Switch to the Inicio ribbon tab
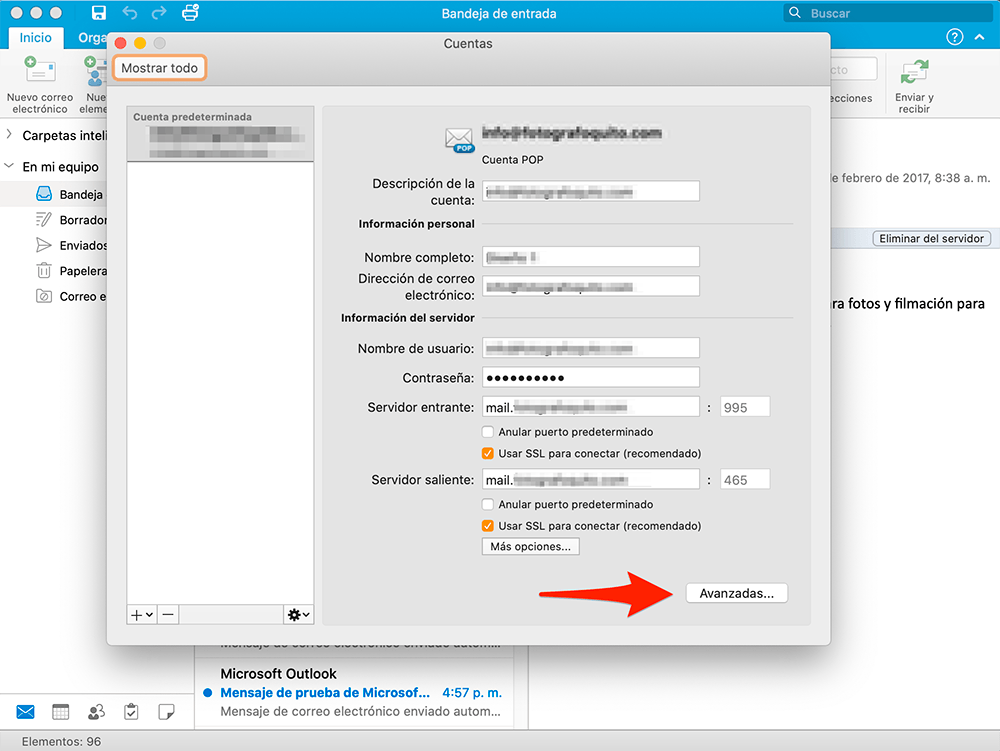1000x751 pixels. (x=36, y=38)
